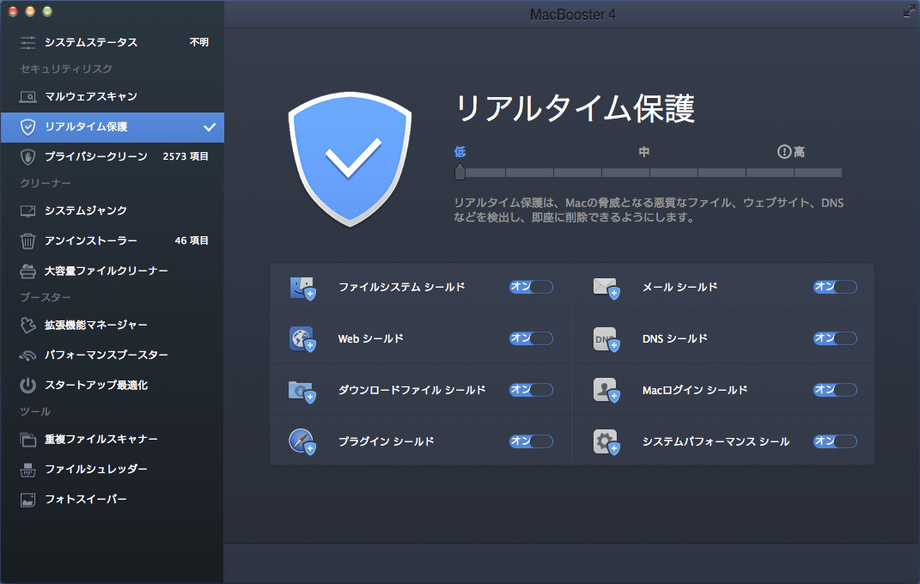Click the 不明 status text
The width and height of the screenshot is (920, 584).
(199, 42)
